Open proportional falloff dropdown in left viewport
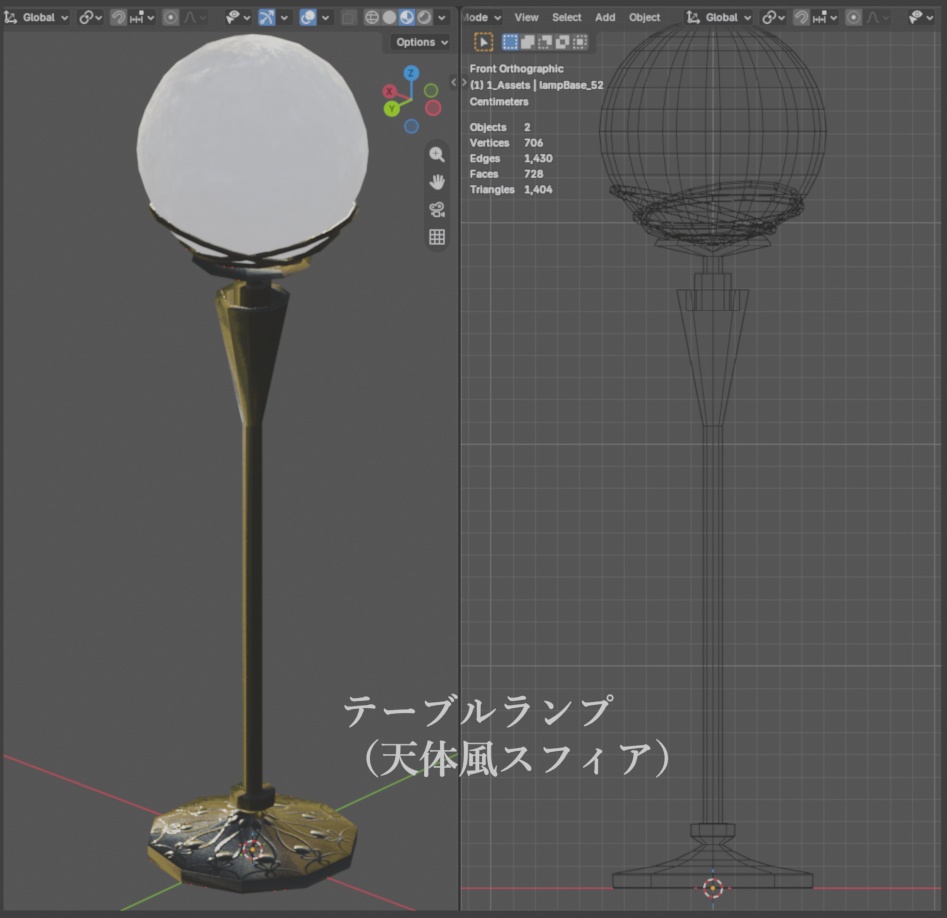 click(194, 18)
